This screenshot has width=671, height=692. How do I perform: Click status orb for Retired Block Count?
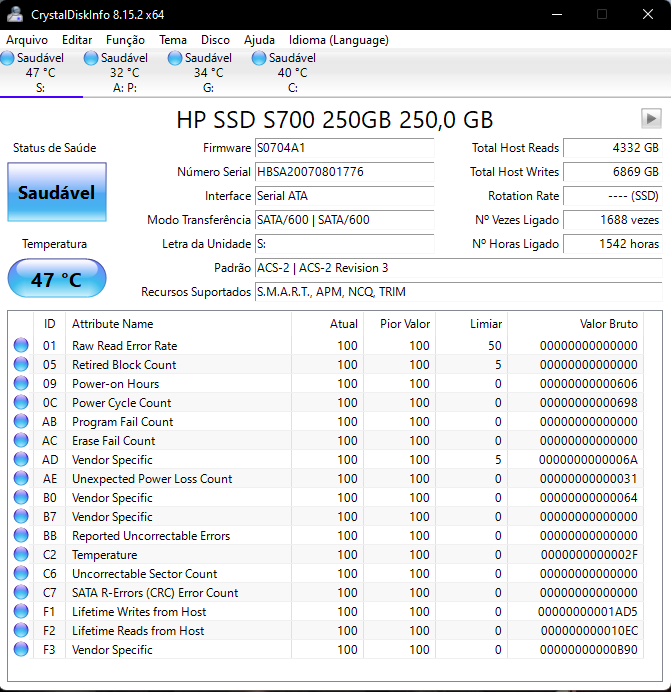[x=21, y=364]
